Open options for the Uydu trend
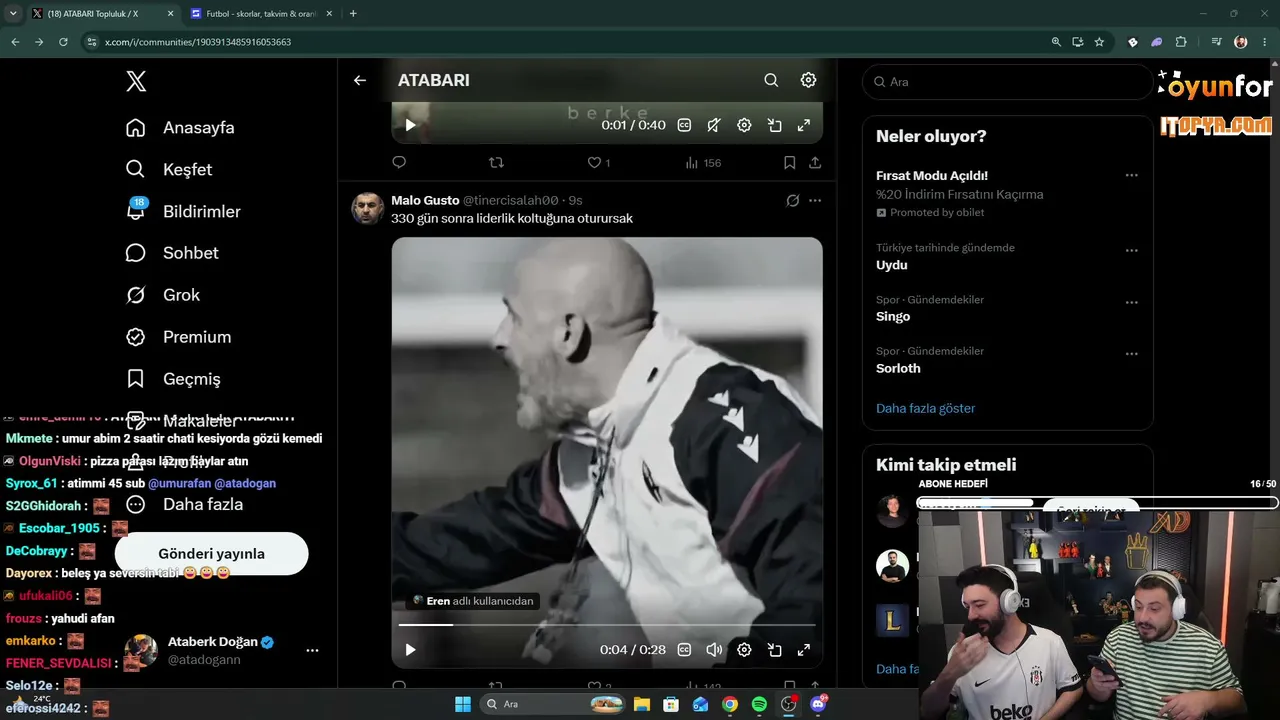The width and height of the screenshot is (1280, 720). pos(1131,250)
